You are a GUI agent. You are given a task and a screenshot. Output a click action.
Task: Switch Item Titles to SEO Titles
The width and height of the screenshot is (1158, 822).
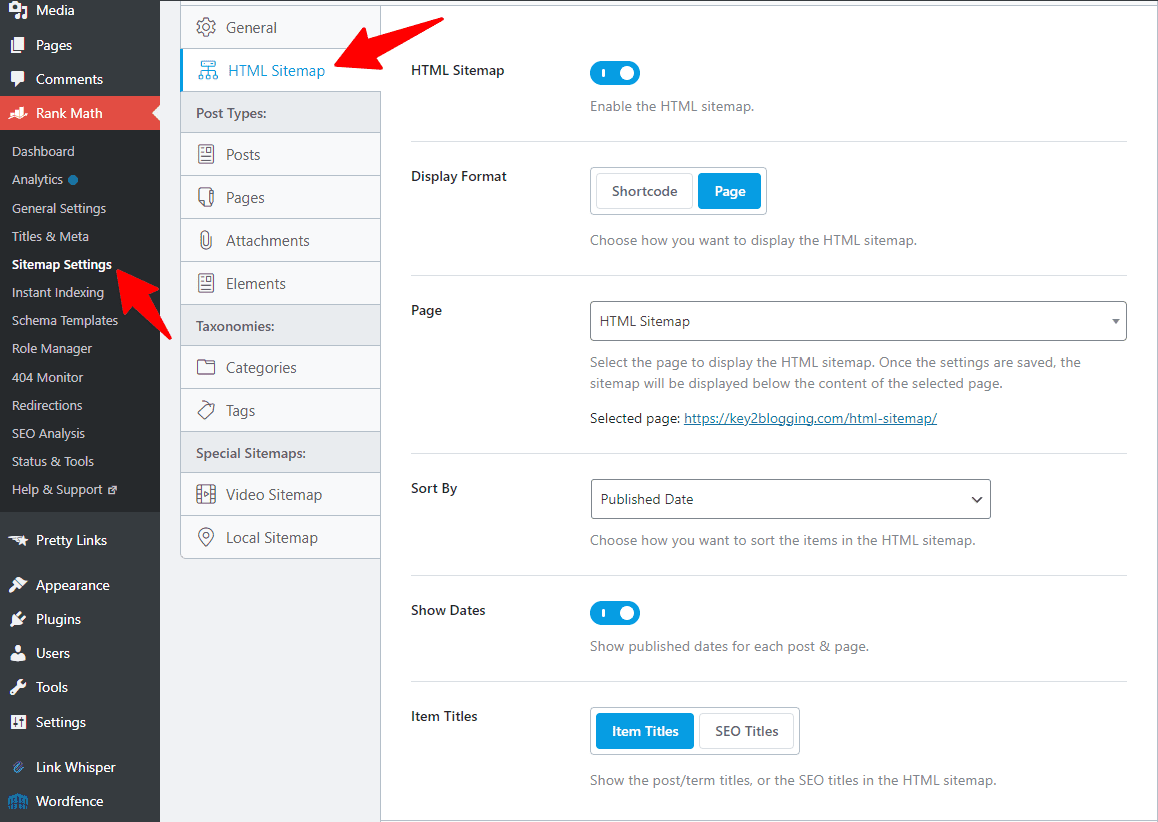pos(746,731)
